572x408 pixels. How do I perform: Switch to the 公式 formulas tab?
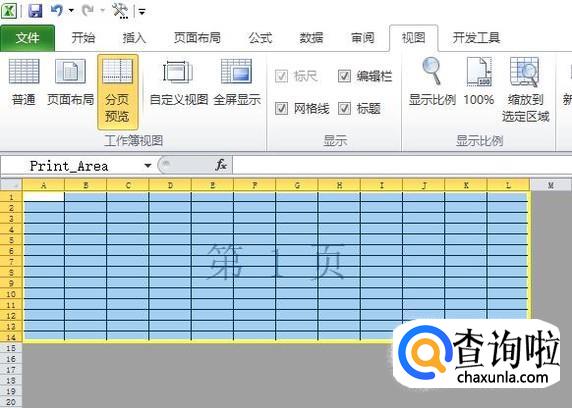pyautogui.click(x=260, y=38)
